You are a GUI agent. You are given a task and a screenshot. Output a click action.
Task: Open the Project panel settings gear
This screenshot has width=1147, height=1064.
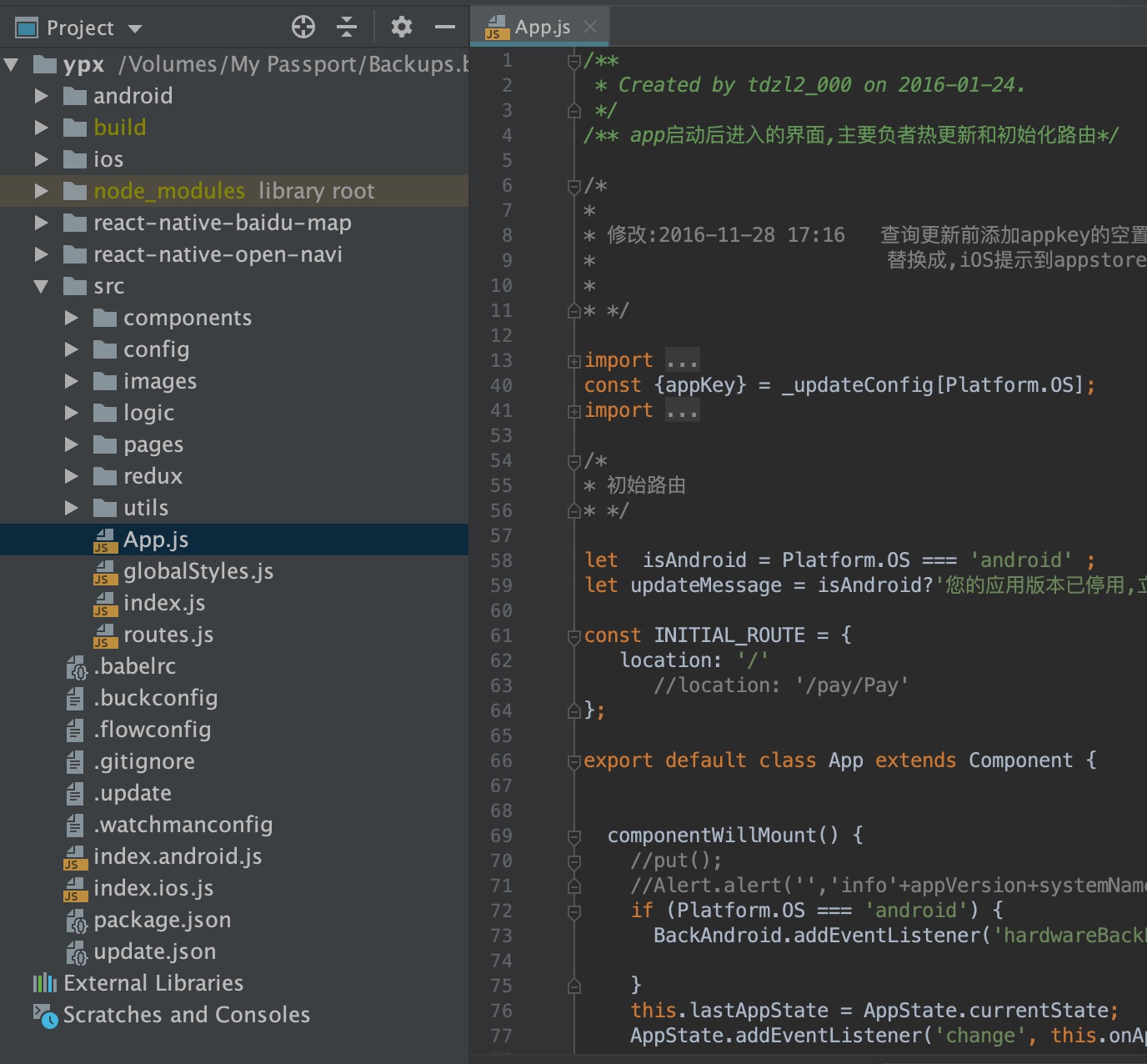tap(402, 28)
